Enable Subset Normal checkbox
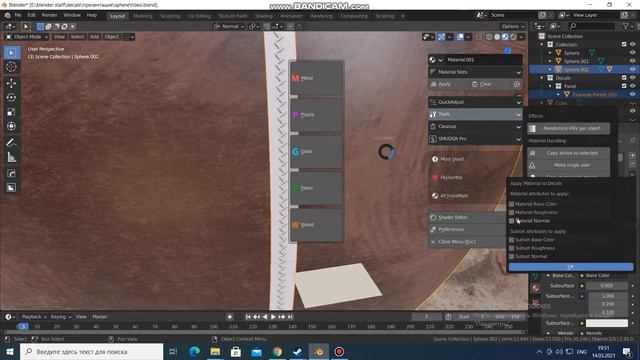640x360 pixels. click(511, 256)
